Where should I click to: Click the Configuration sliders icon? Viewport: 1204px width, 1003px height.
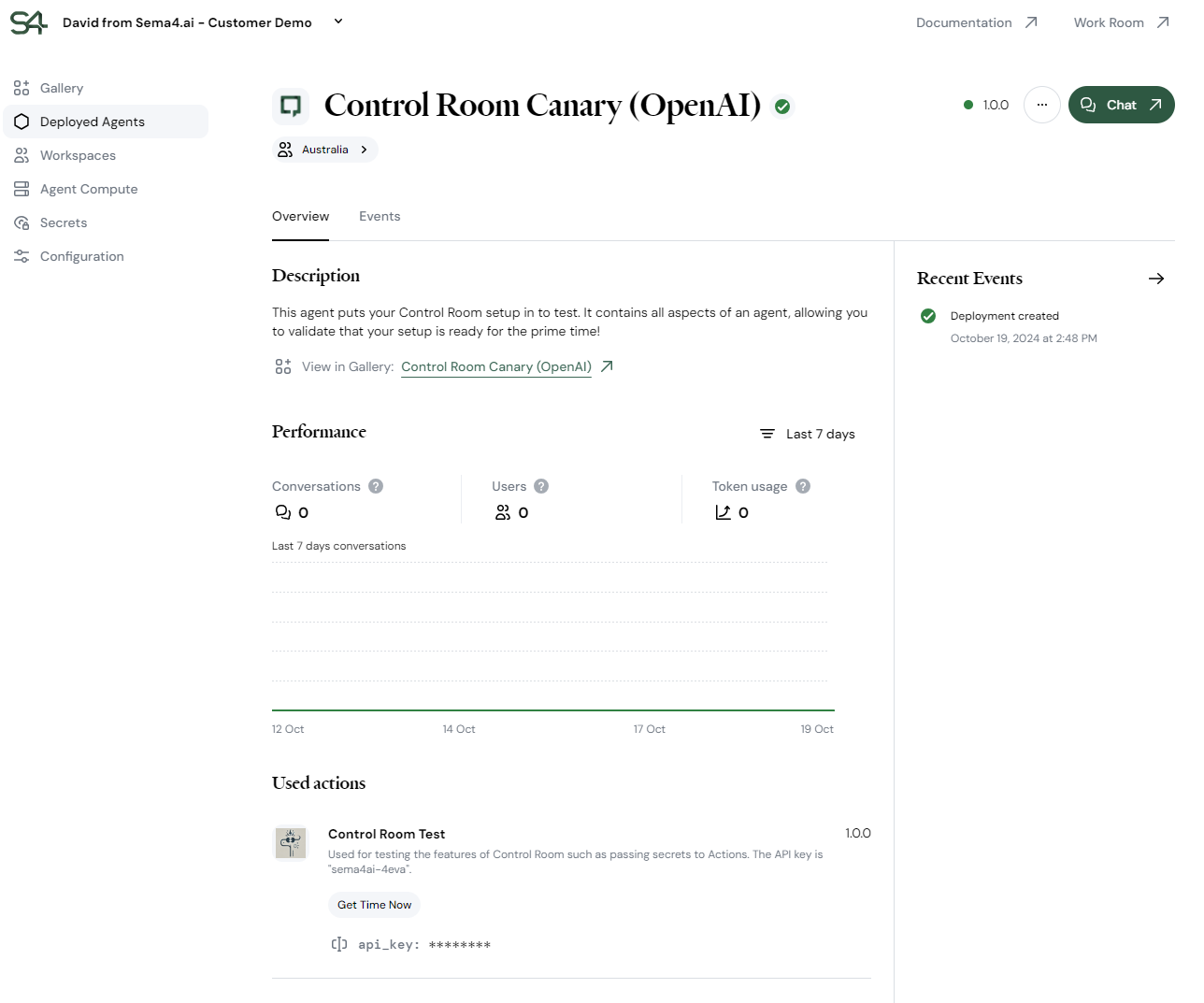tap(21, 256)
